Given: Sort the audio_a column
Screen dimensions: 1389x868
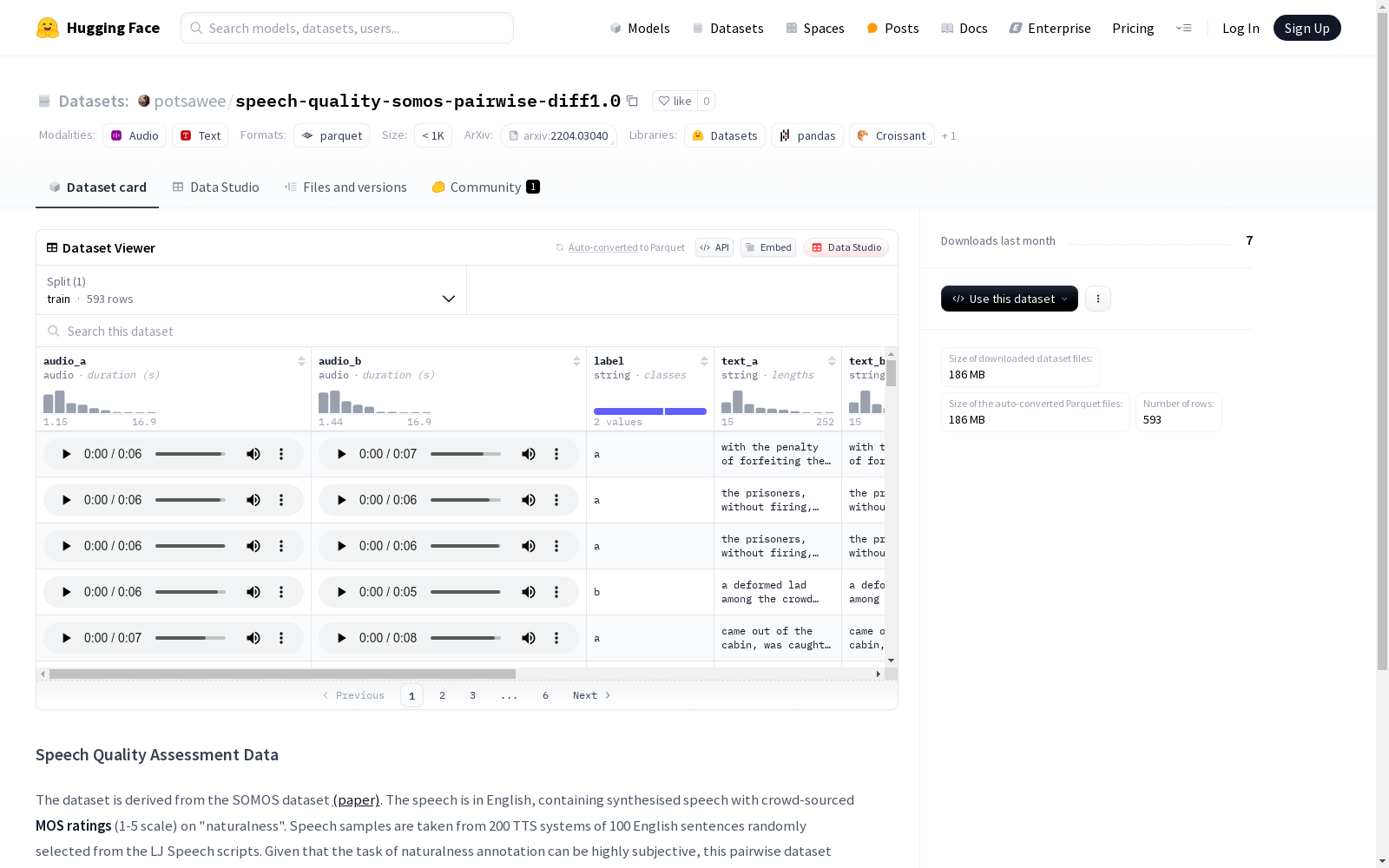Looking at the screenshot, I should pos(301,361).
